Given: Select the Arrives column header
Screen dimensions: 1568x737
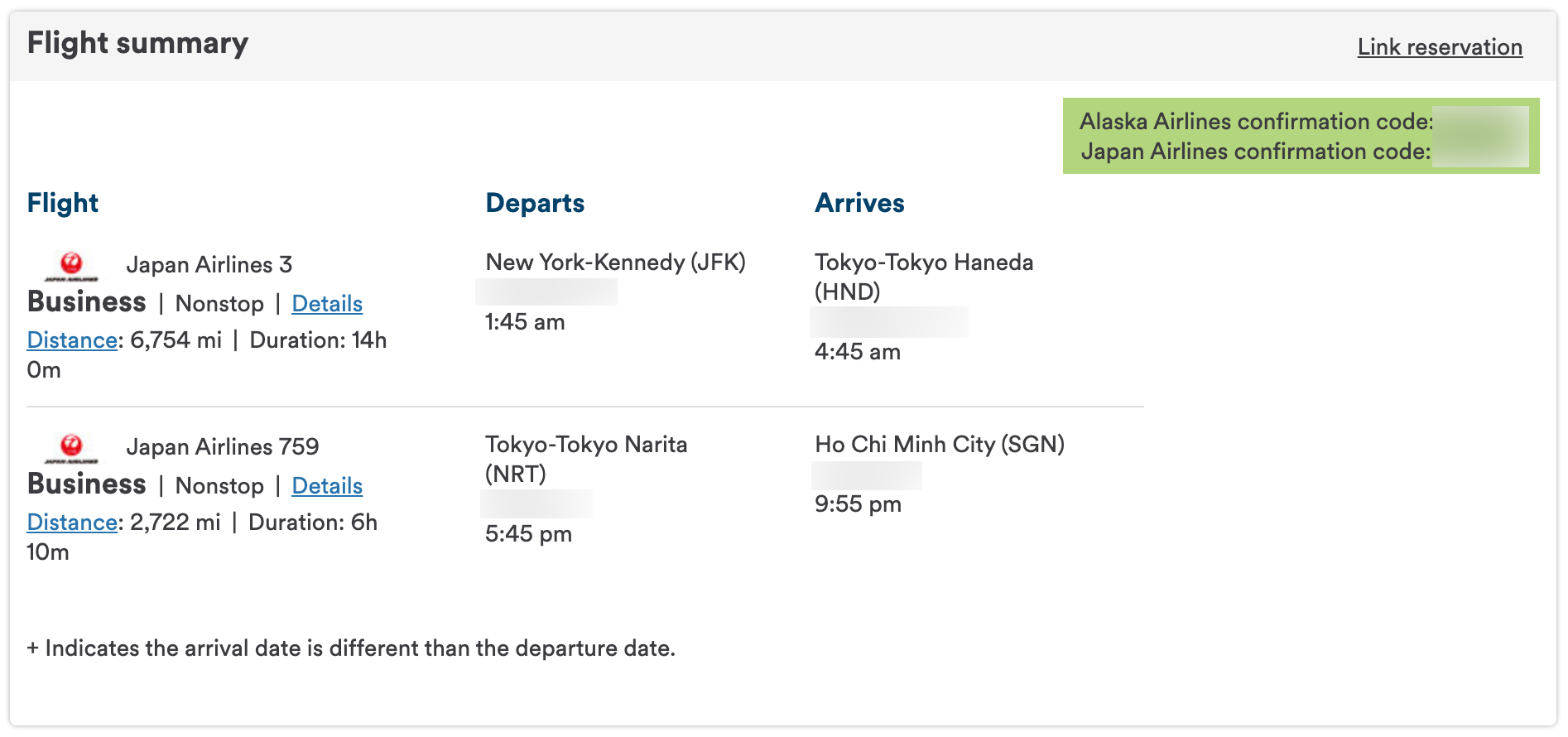Looking at the screenshot, I should [x=859, y=203].
